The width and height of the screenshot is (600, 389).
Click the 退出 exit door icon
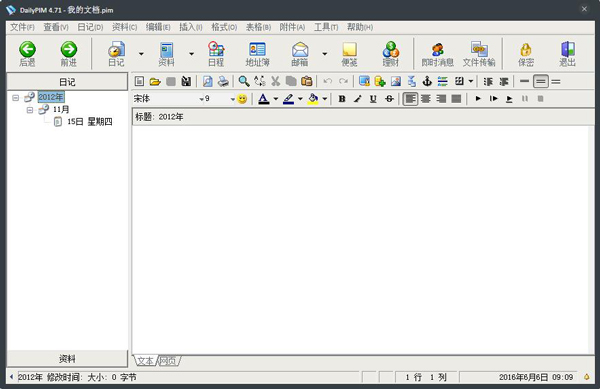click(x=567, y=54)
